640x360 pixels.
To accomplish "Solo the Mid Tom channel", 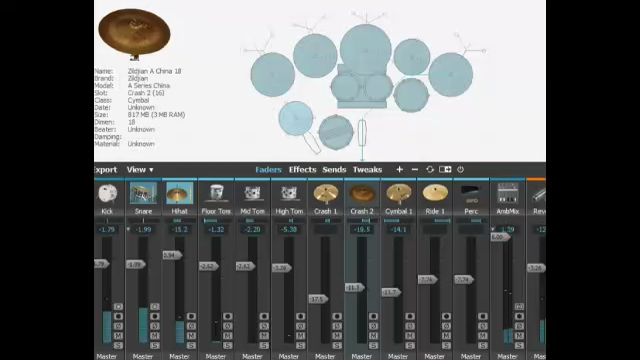I will 264,345.
